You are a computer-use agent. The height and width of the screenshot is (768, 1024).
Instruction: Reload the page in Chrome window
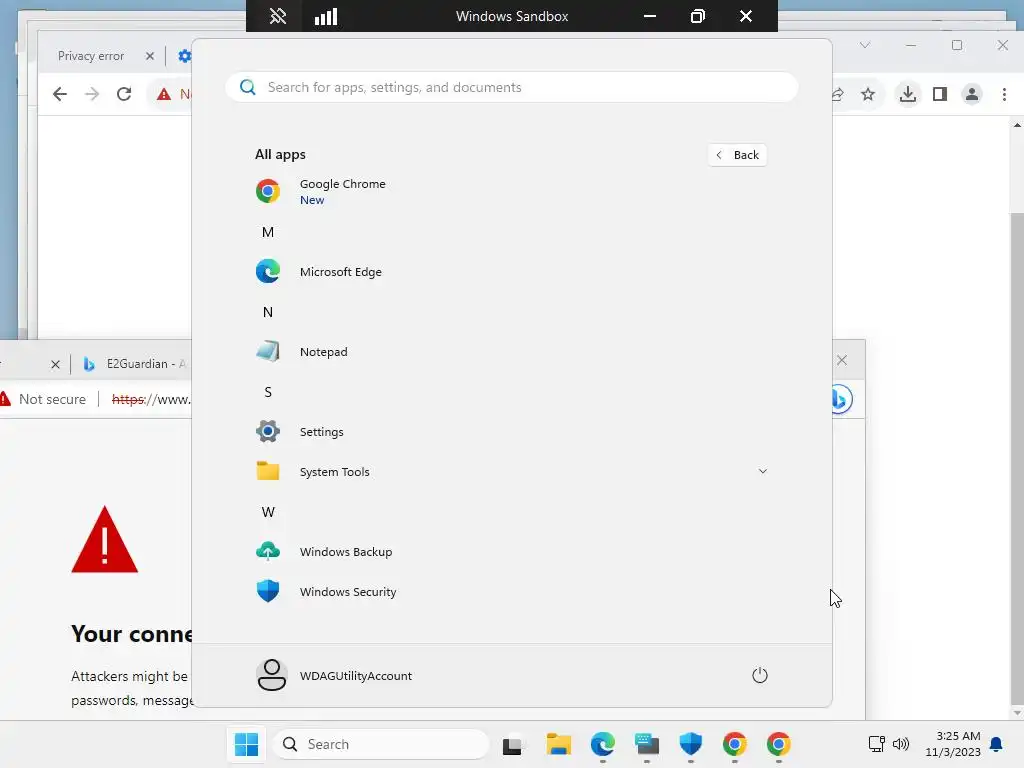(x=124, y=94)
